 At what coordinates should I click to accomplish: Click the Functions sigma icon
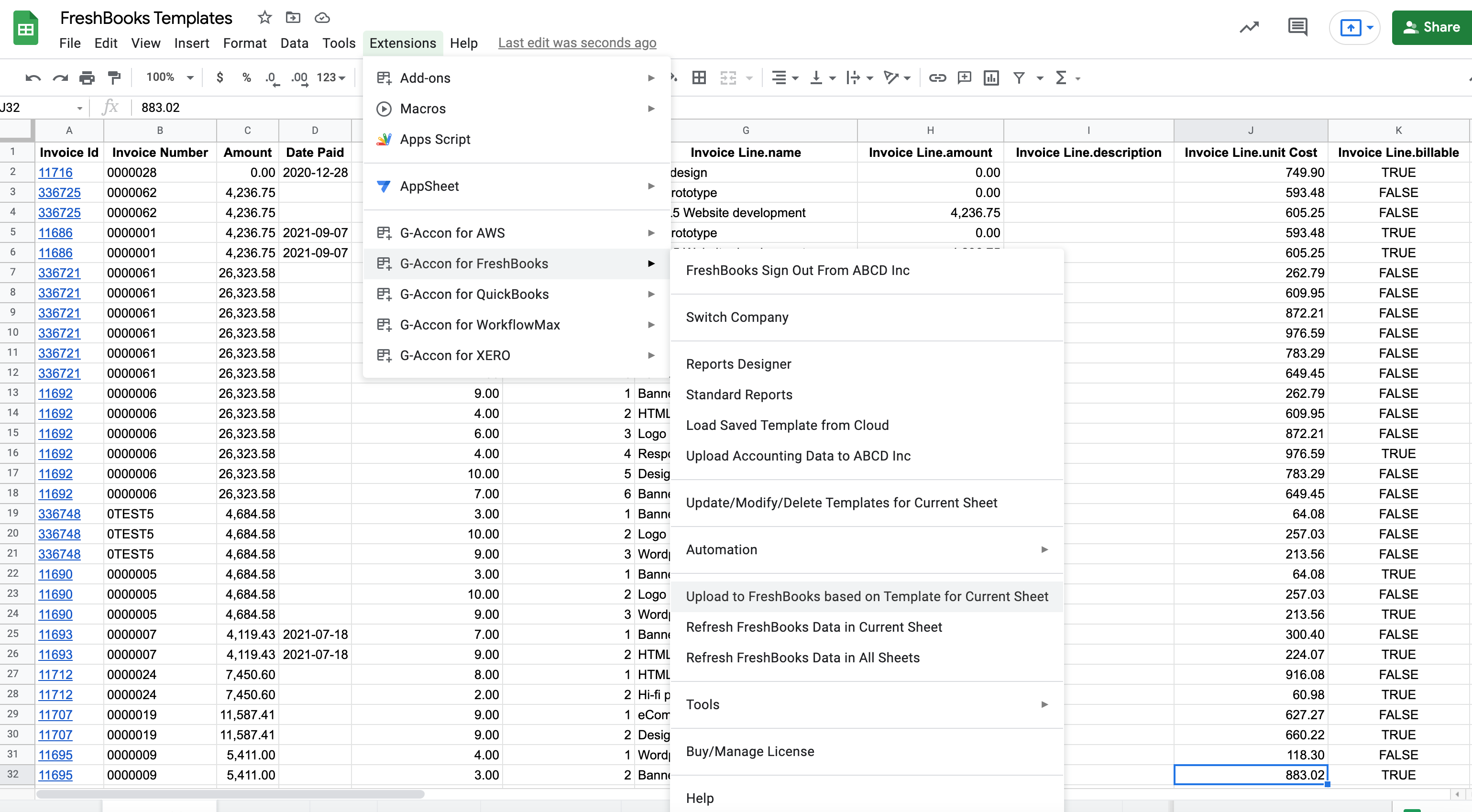pyautogui.click(x=1061, y=78)
